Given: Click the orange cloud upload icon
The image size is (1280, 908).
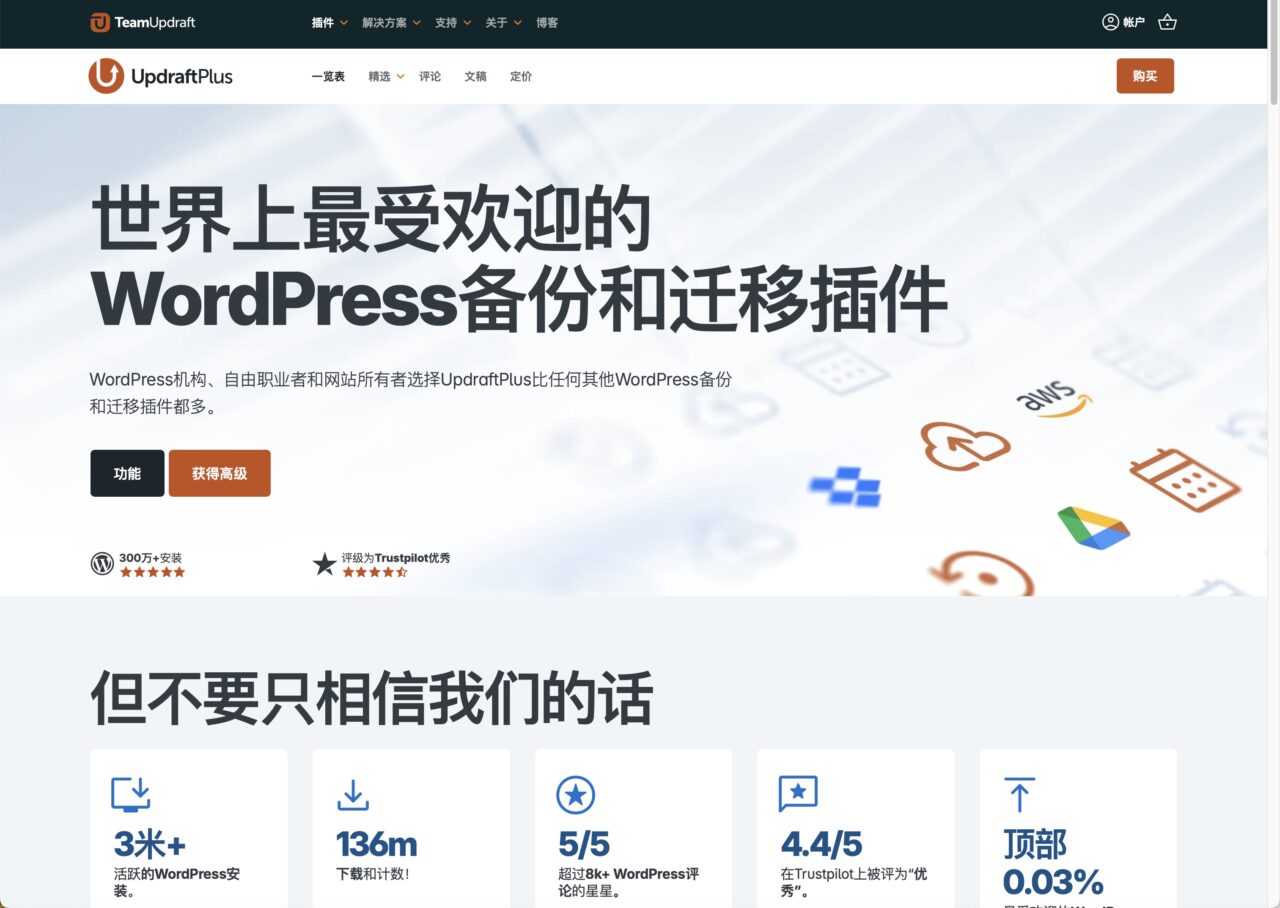Looking at the screenshot, I should (965, 444).
